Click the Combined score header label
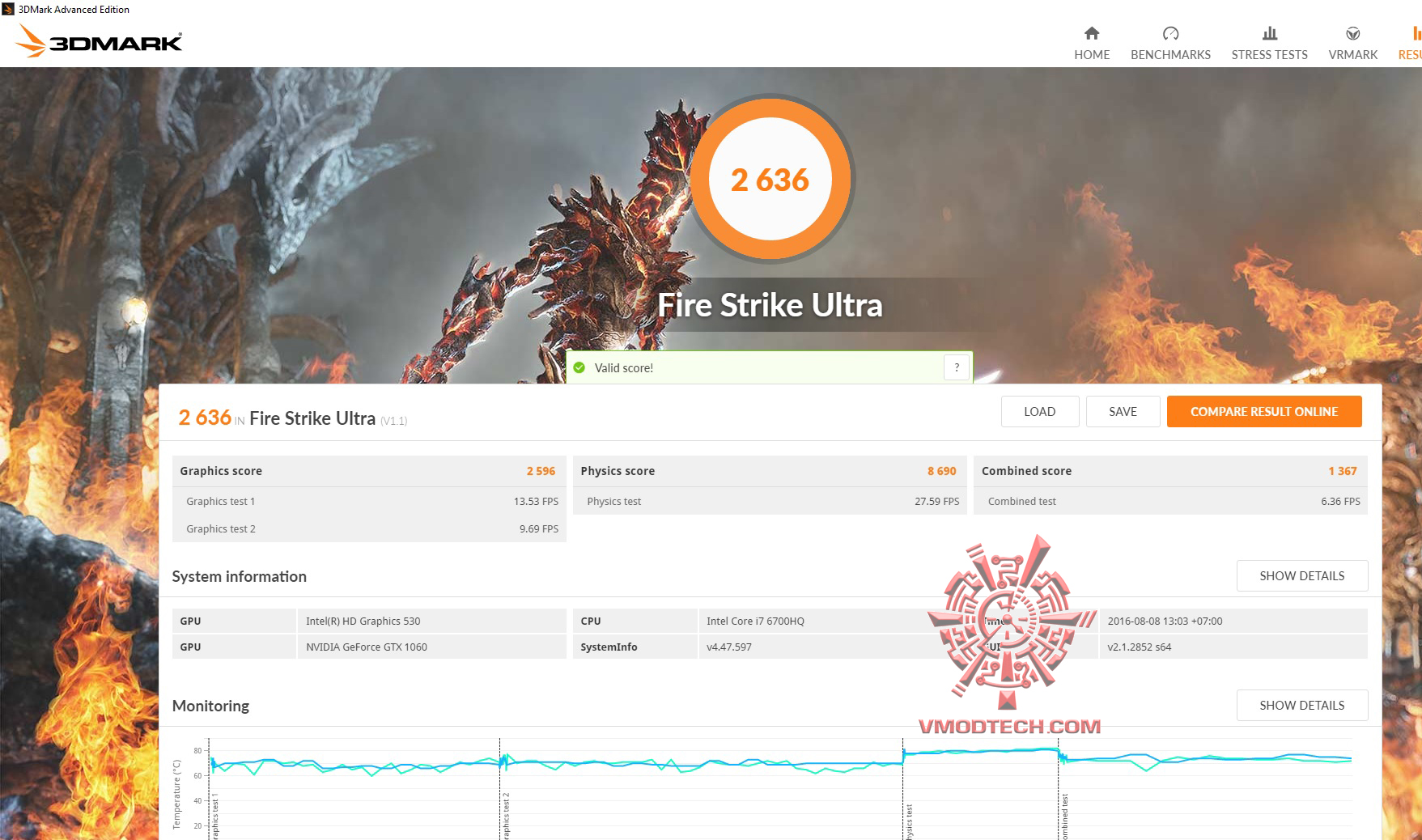 click(1026, 471)
